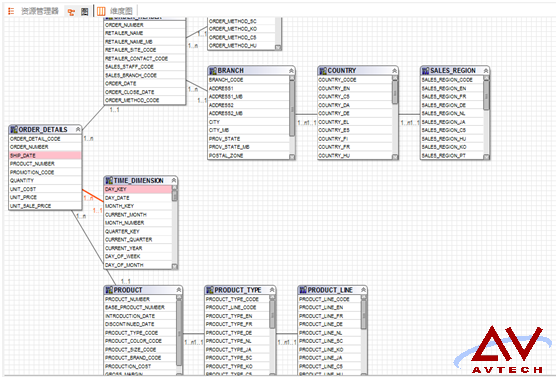Image resolution: width=558 pixels, height=379 pixels.
Task: Select the diagram view icon in the toolbar
Action: click(84, 12)
